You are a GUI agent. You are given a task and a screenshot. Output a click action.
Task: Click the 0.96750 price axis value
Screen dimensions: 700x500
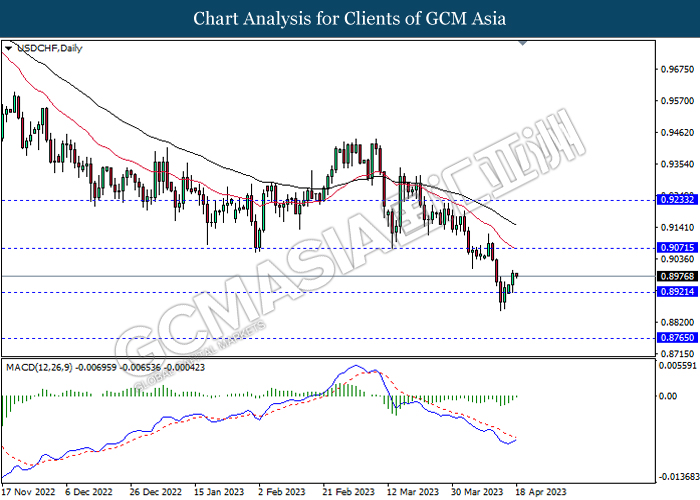point(677,69)
